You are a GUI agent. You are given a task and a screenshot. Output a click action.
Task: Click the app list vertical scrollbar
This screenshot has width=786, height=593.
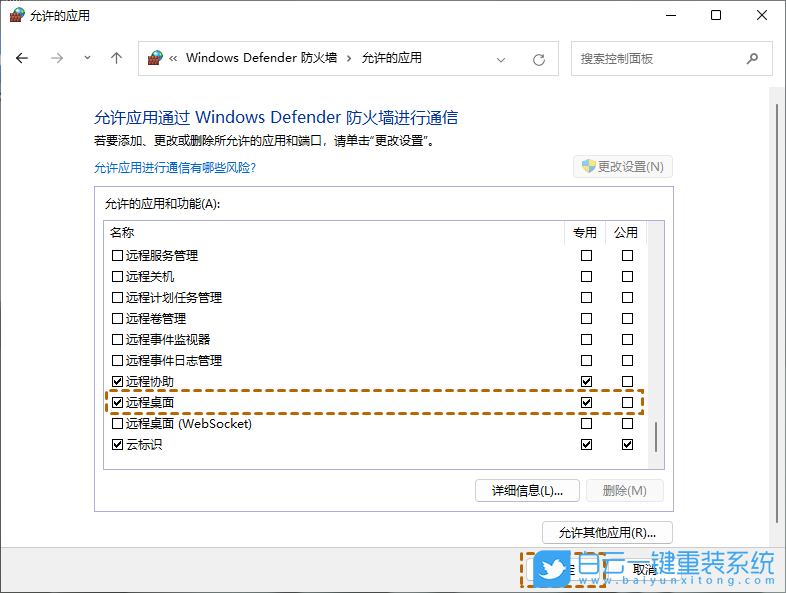click(x=656, y=438)
